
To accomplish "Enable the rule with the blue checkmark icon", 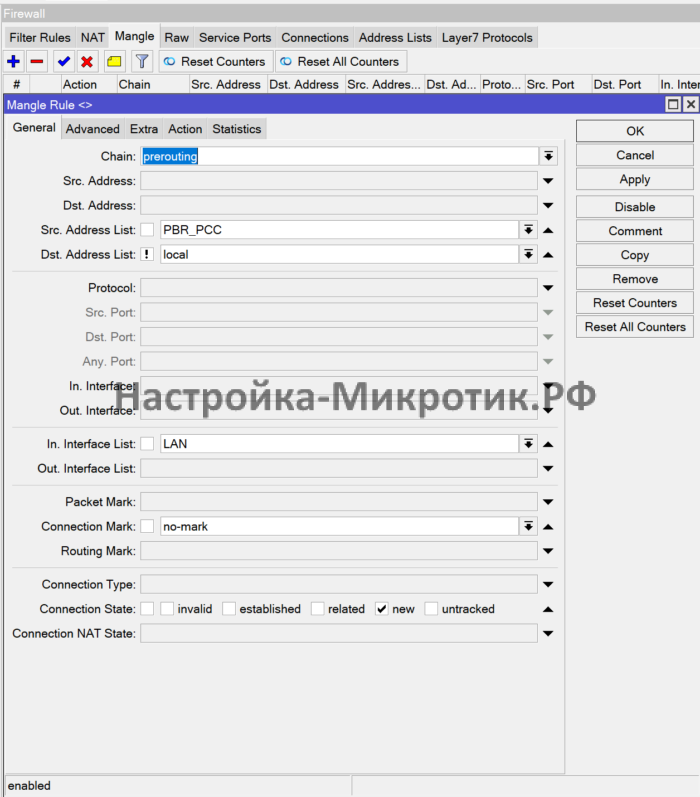I will coord(64,62).
